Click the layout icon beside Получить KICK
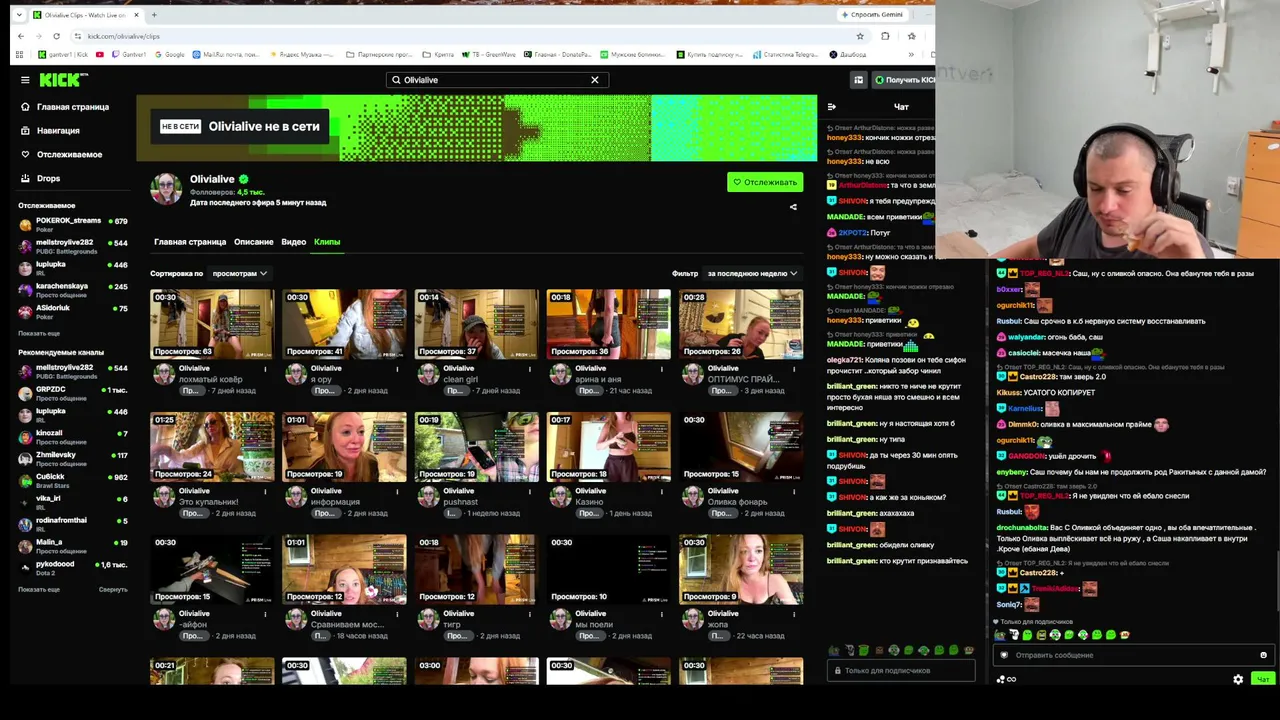The width and height of the screenshot is (1280, 720). coord(858,80)
